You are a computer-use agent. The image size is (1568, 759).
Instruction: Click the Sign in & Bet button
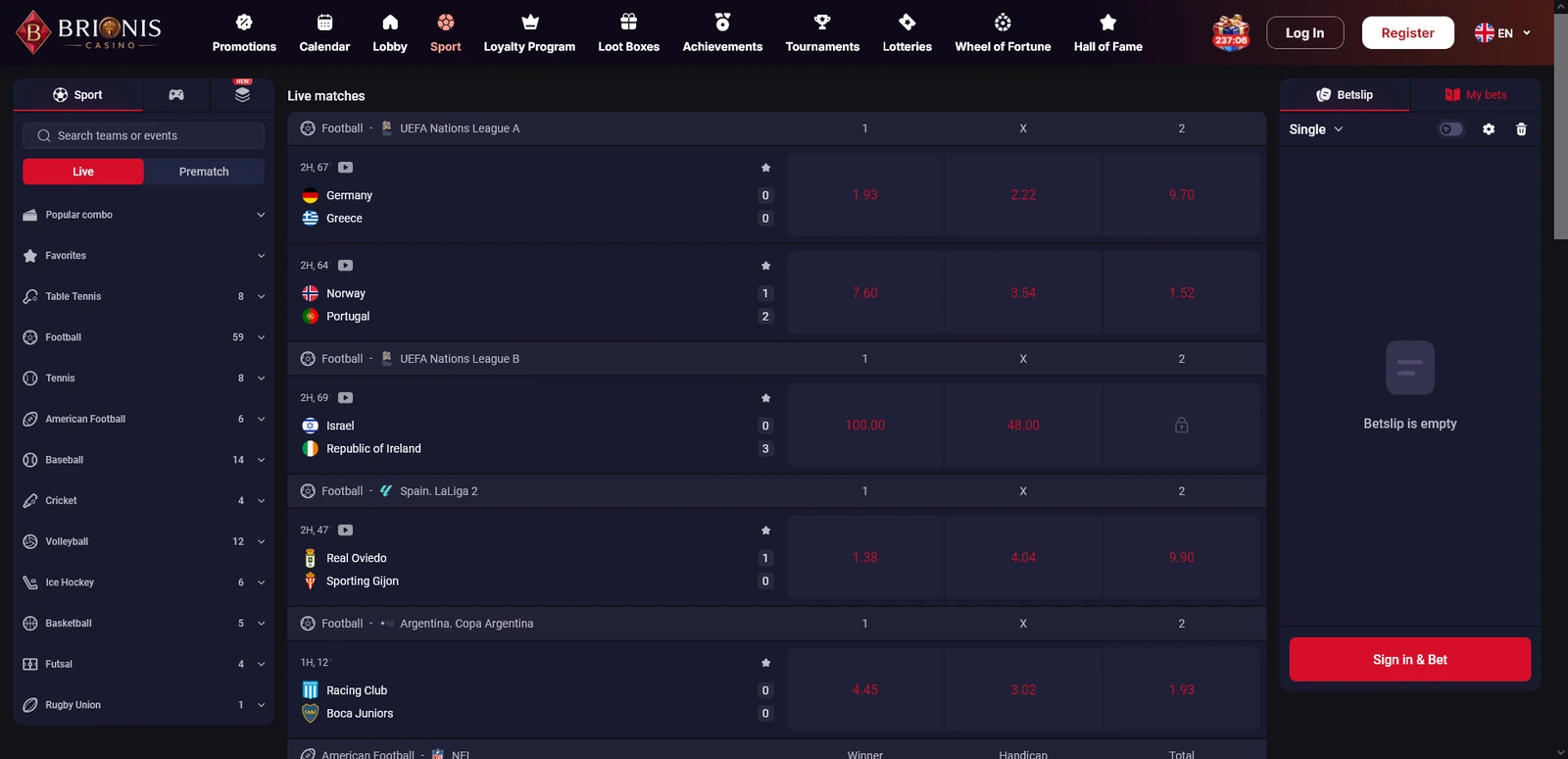coord(1409,660)
